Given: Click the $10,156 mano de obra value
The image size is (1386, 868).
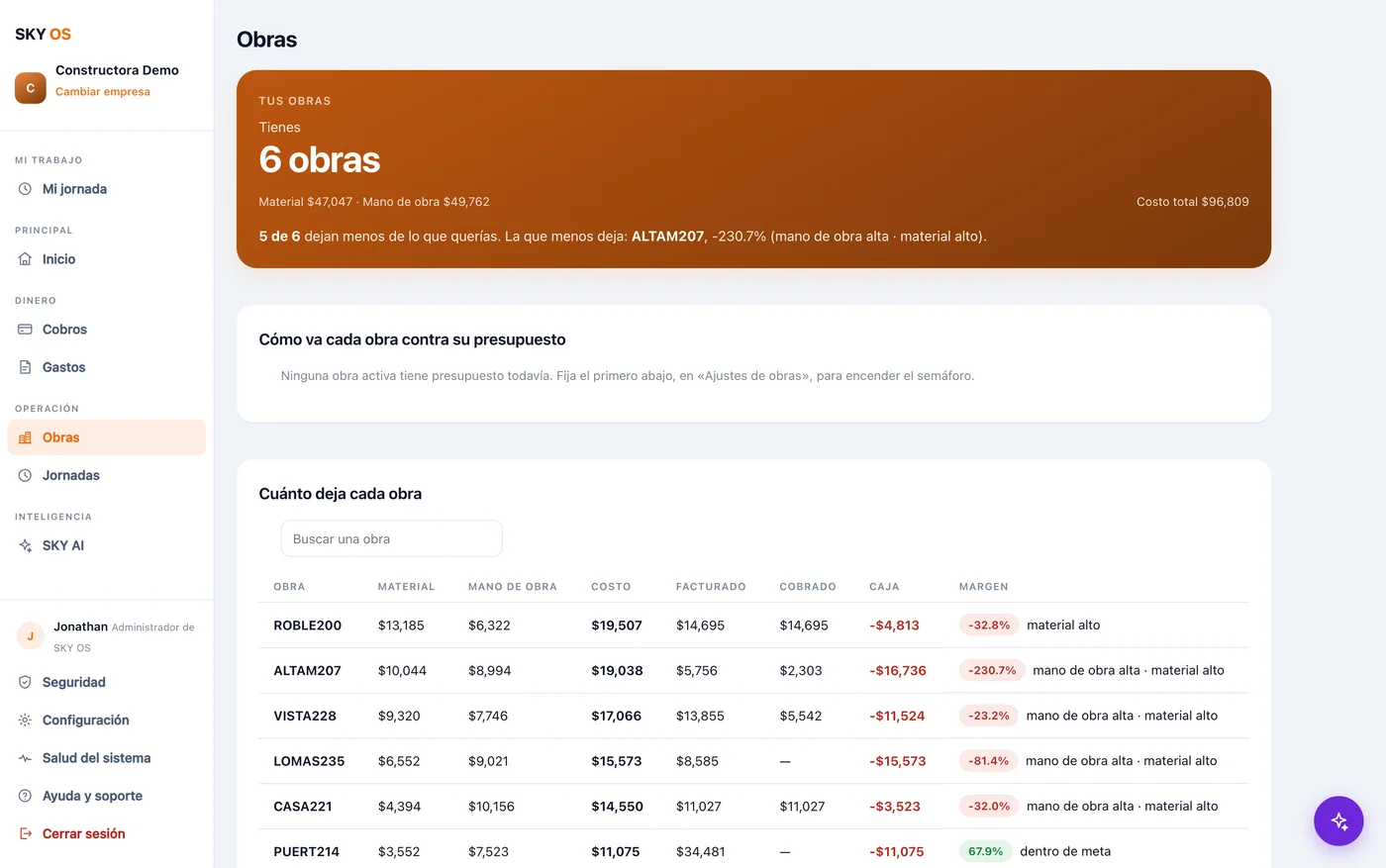Looking at the screenshot, I should 491,807.
